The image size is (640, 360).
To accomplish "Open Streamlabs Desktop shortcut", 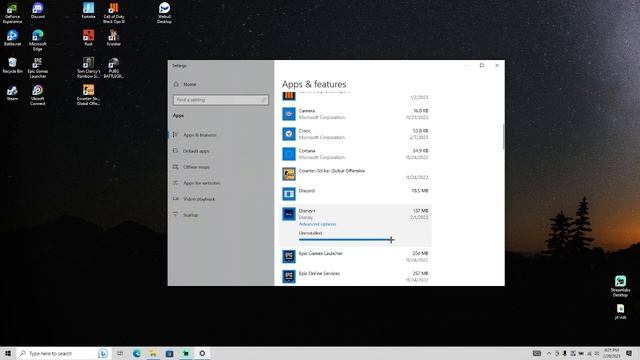I will tap(620, 286).
